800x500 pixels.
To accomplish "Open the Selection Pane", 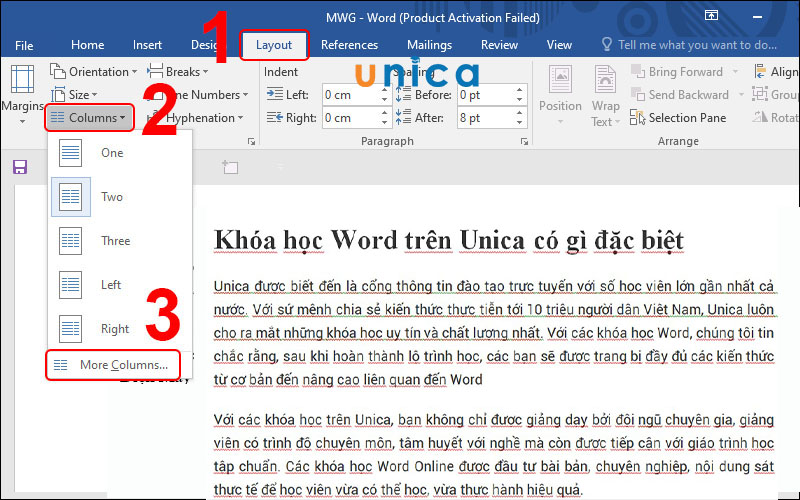I will [678, 118].
